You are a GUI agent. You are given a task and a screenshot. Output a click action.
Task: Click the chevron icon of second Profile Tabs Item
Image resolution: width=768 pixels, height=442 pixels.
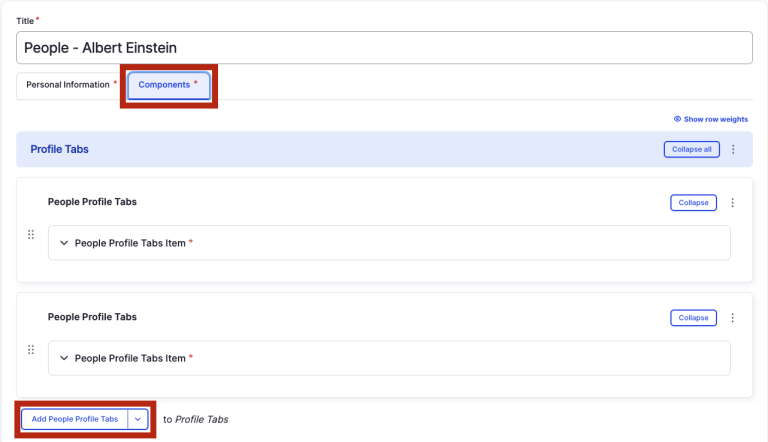pos(64,358)
